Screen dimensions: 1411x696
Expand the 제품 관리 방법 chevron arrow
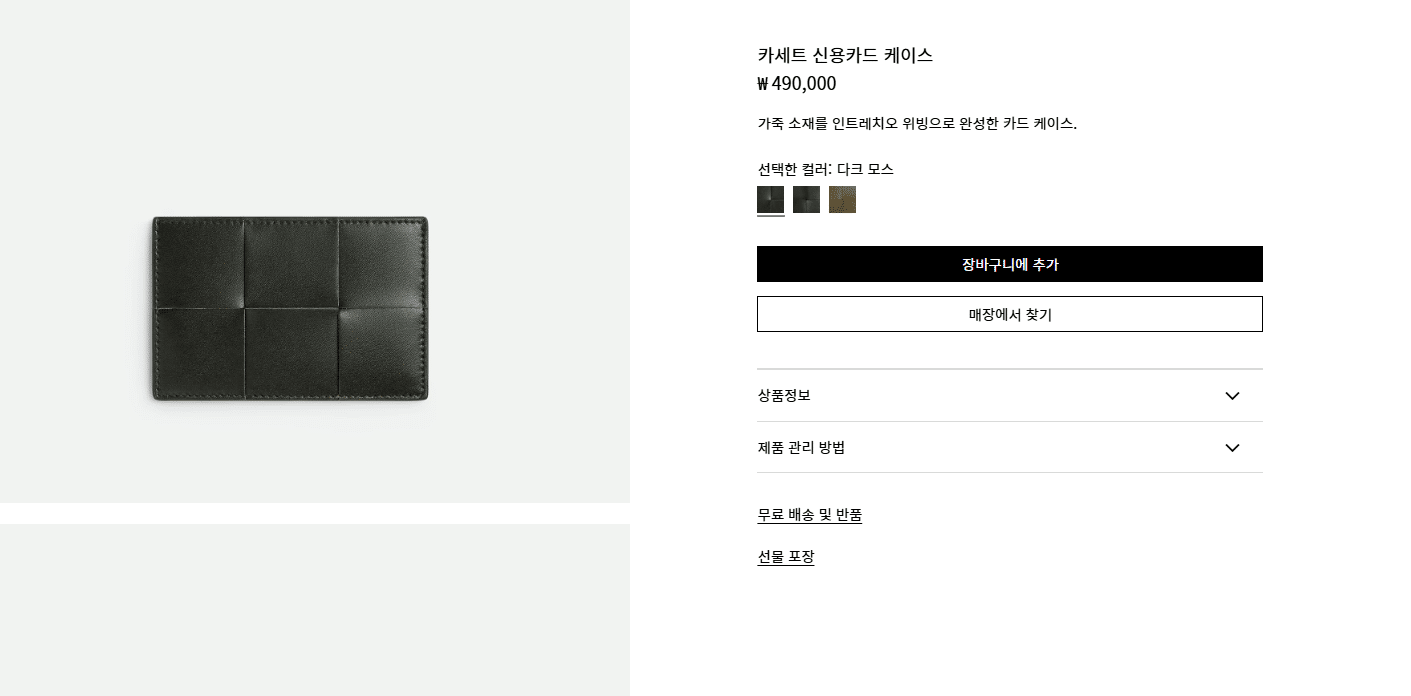(1232, 448)
